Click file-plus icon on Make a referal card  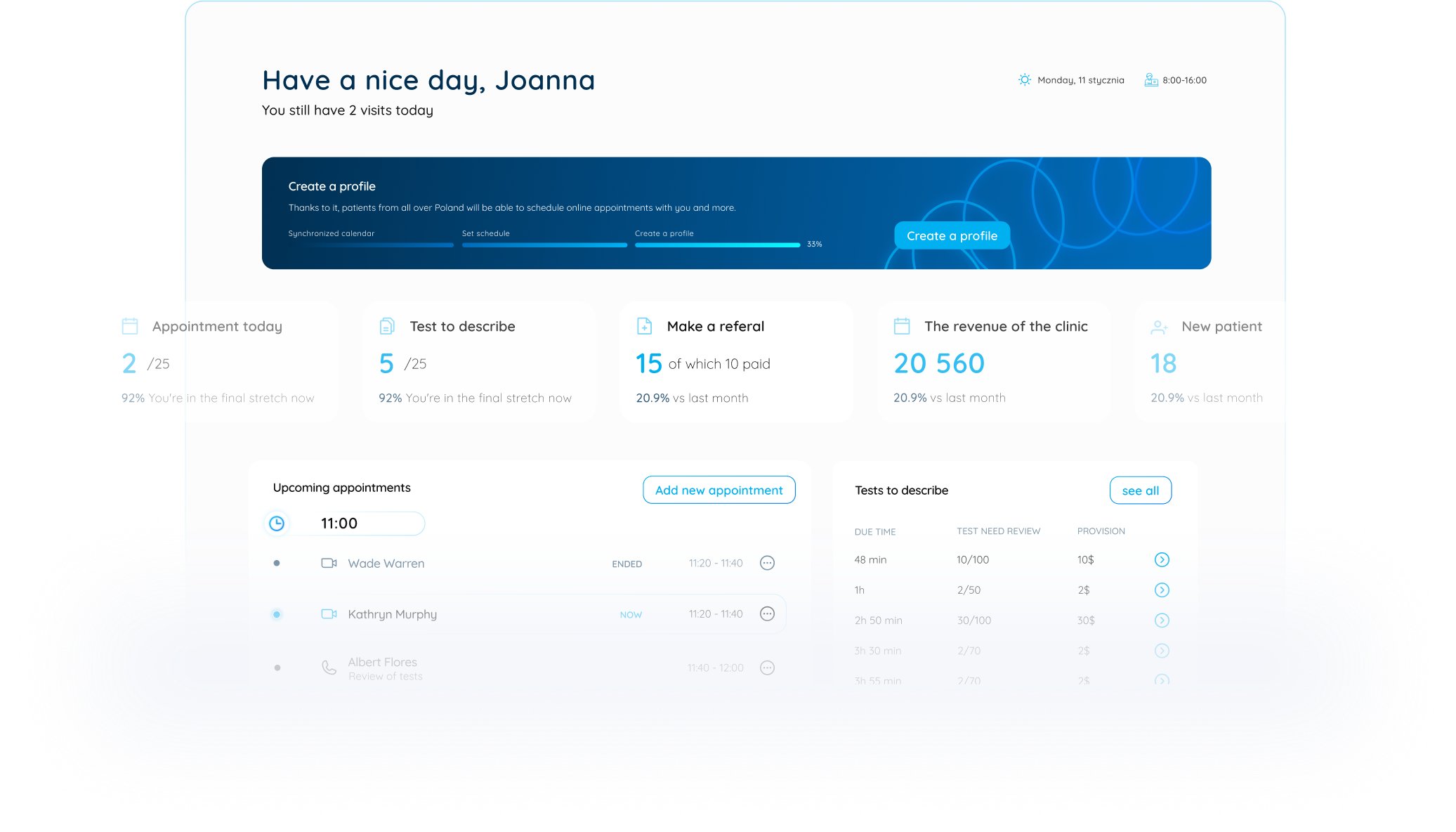pyautogui.click(x=644, y=326)
